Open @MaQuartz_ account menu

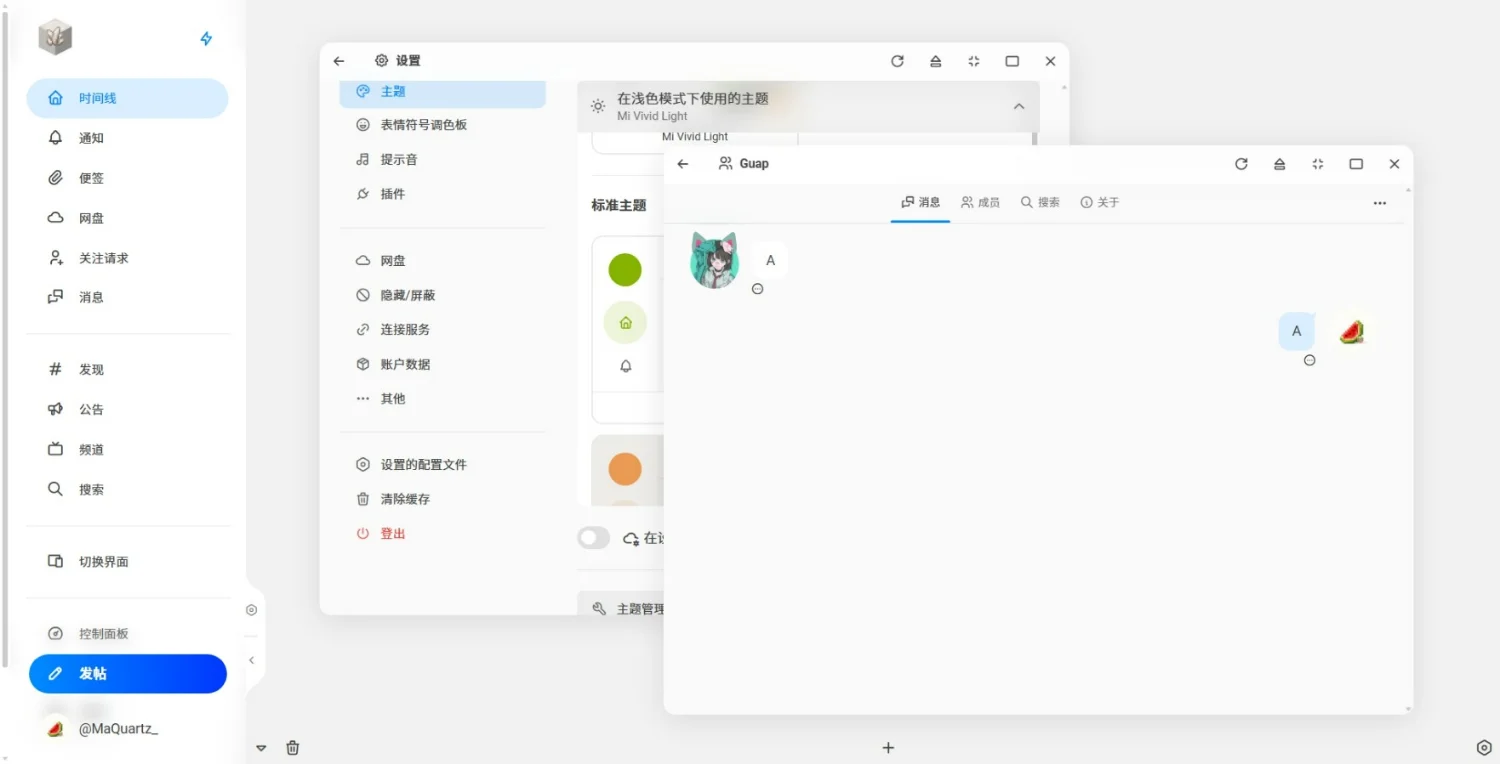pyautogui.click(x=103, y=728)
